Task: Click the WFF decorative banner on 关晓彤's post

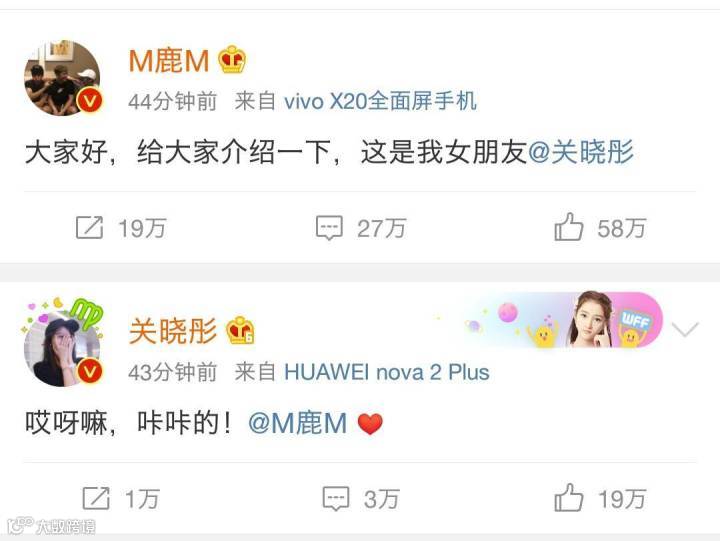Action: click(x=563, y=320)
